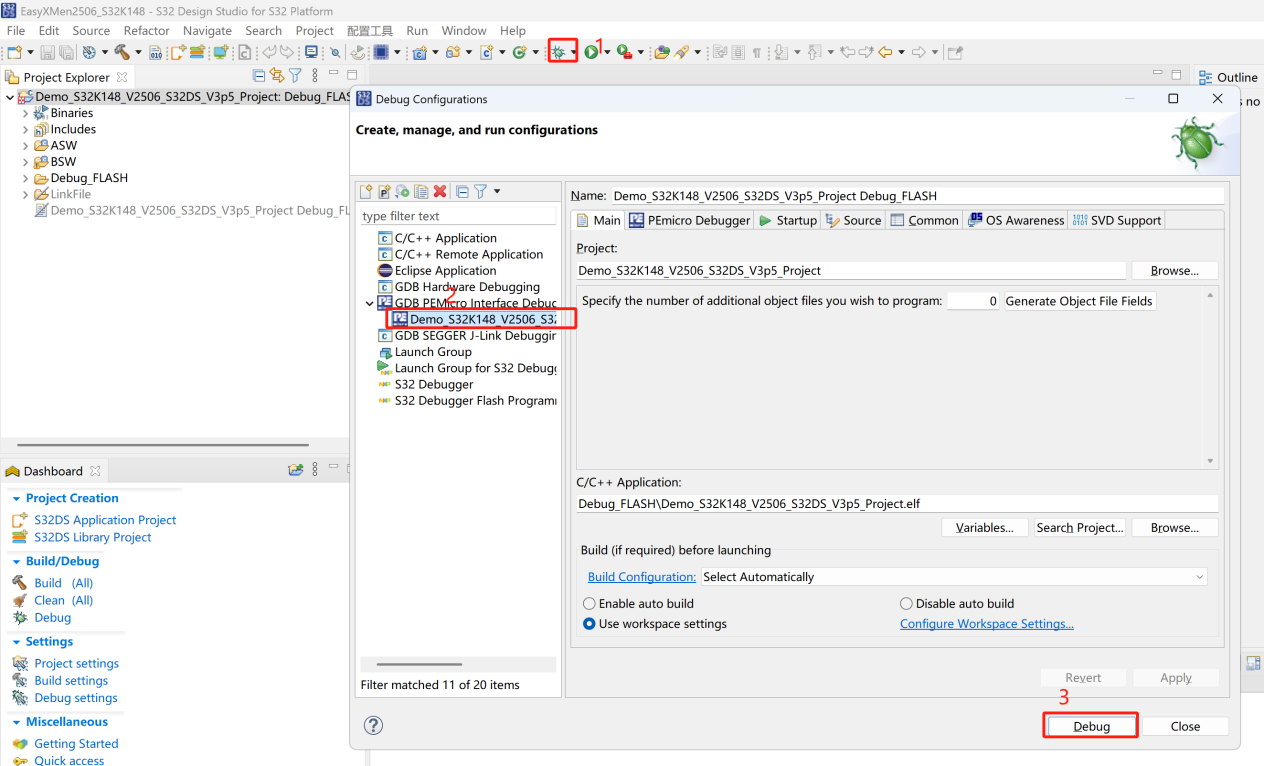Click Build settings in Dashboard

pyautogui.click(x=71, y=681)
